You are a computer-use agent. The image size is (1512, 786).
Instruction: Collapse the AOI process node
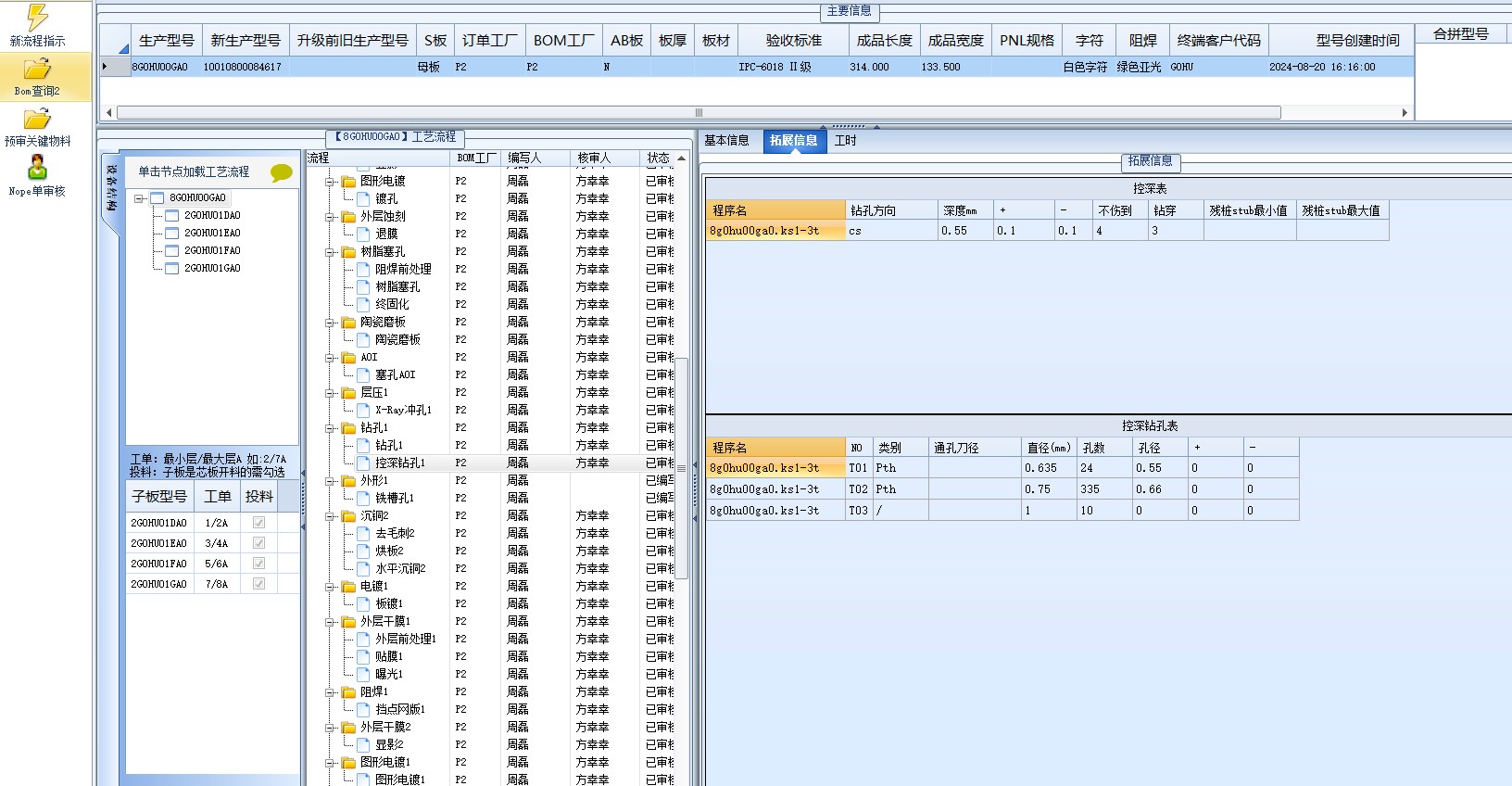coord(329,358)
